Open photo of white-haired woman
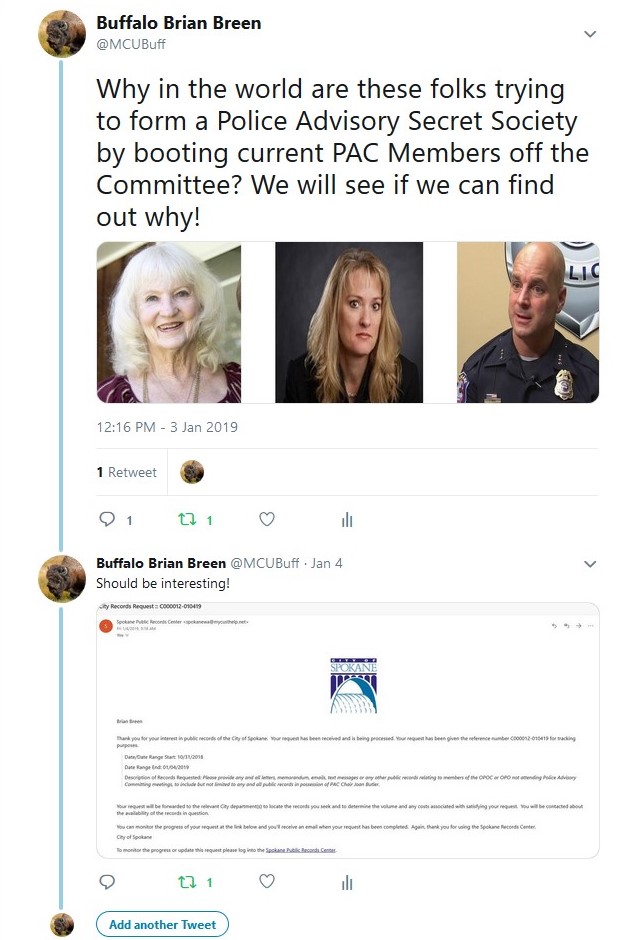This screenshot has width=624, height=940. tap(169, 323)
